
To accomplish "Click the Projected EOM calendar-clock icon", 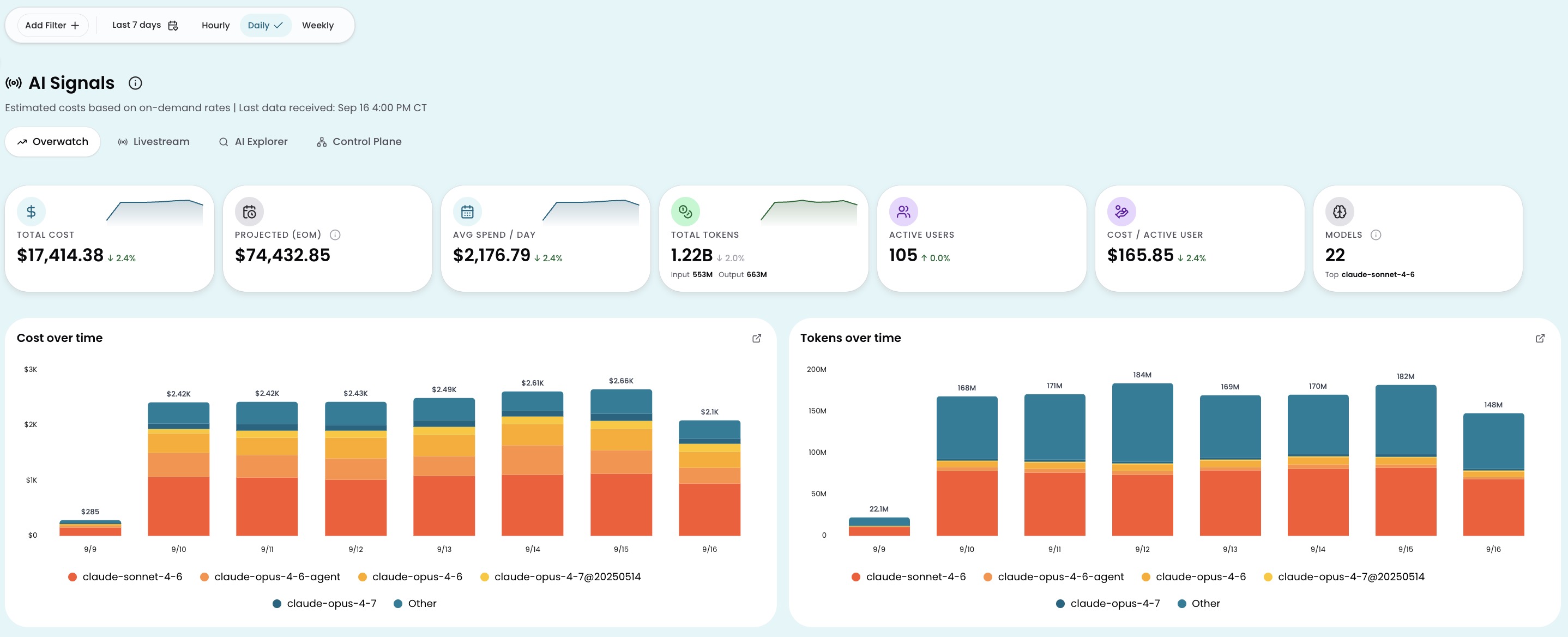I will click(x=250, y=211).
